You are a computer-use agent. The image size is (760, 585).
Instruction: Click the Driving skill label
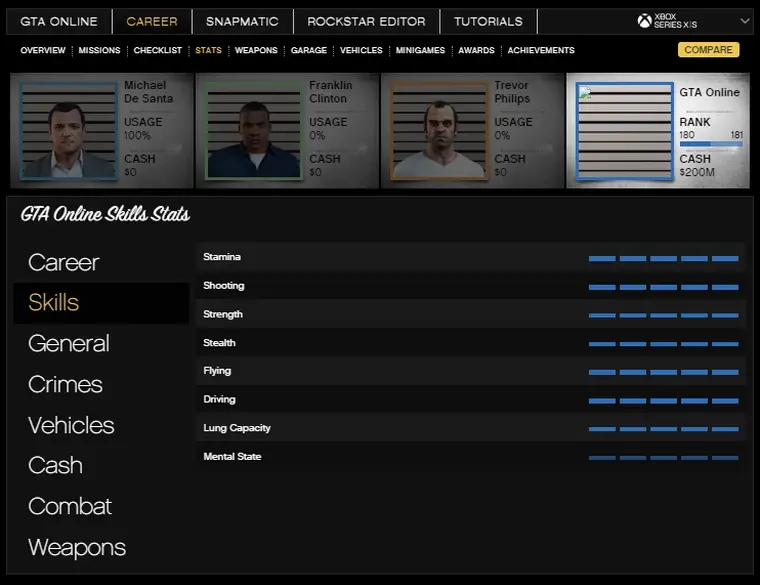pos(220,399)
